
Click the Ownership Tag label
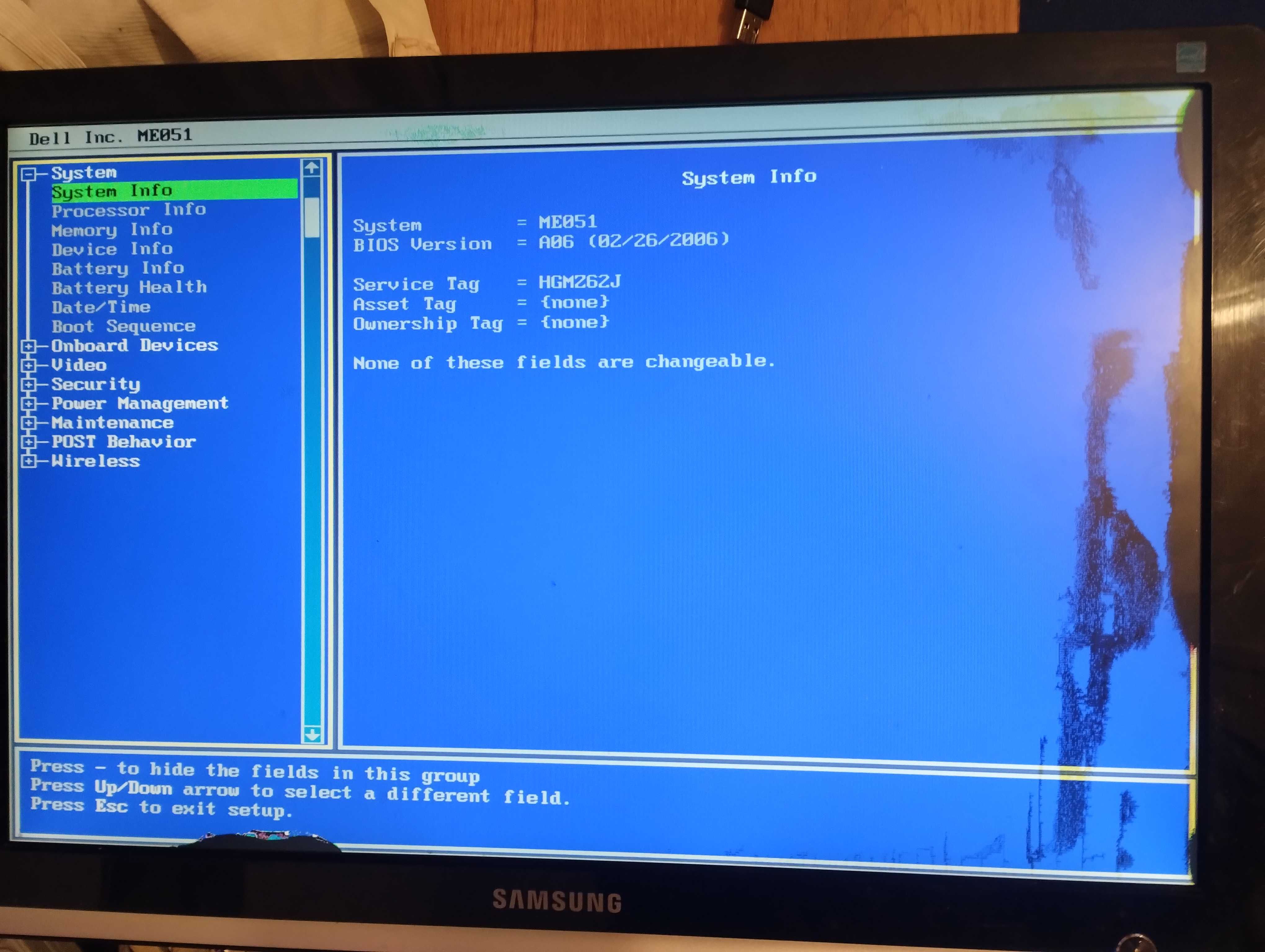tap(428, 324)
